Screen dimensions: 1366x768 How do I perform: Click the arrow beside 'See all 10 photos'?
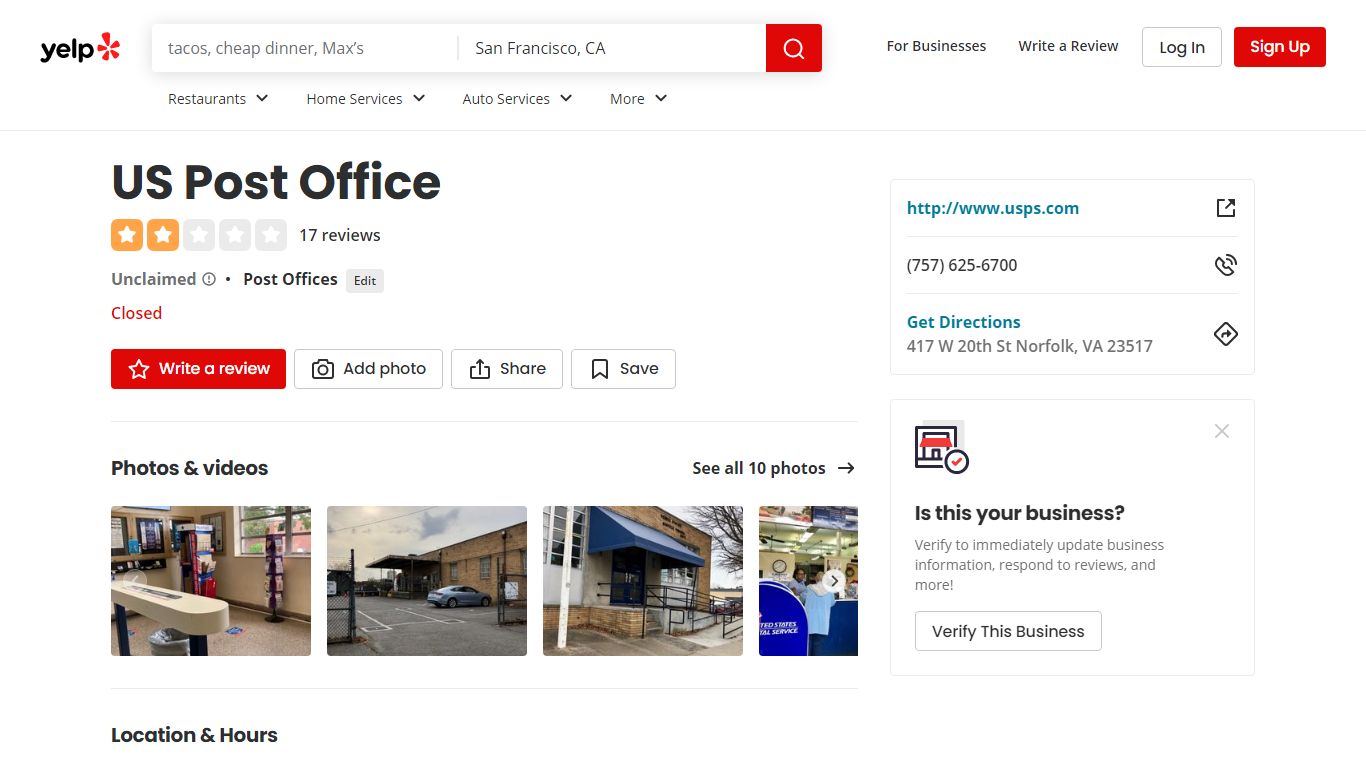(846, 468)
